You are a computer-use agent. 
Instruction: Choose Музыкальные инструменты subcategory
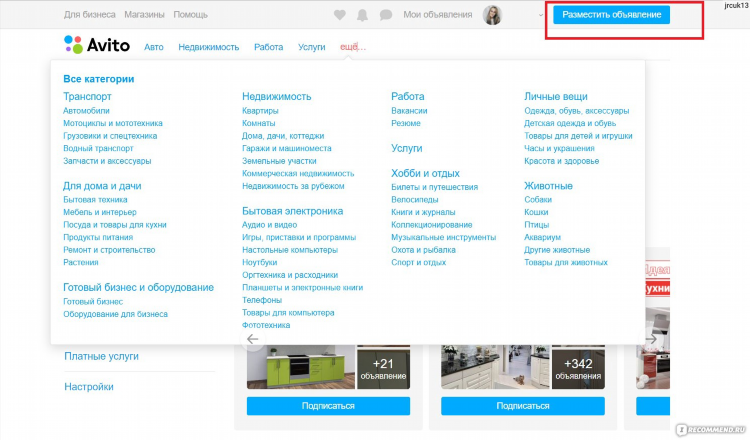click(x=443, y=237)
